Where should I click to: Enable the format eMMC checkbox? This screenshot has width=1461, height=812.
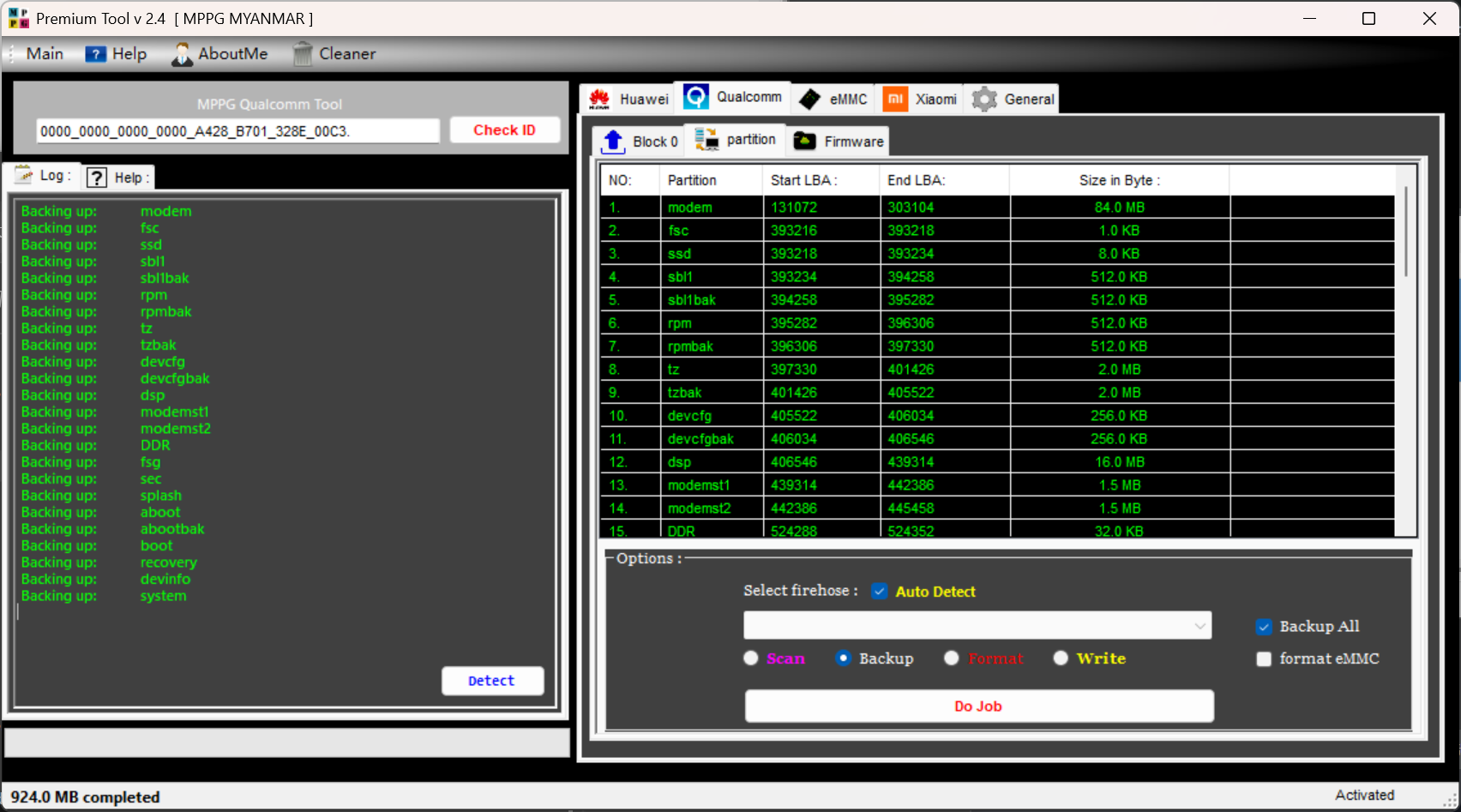tap(1264, 659)
